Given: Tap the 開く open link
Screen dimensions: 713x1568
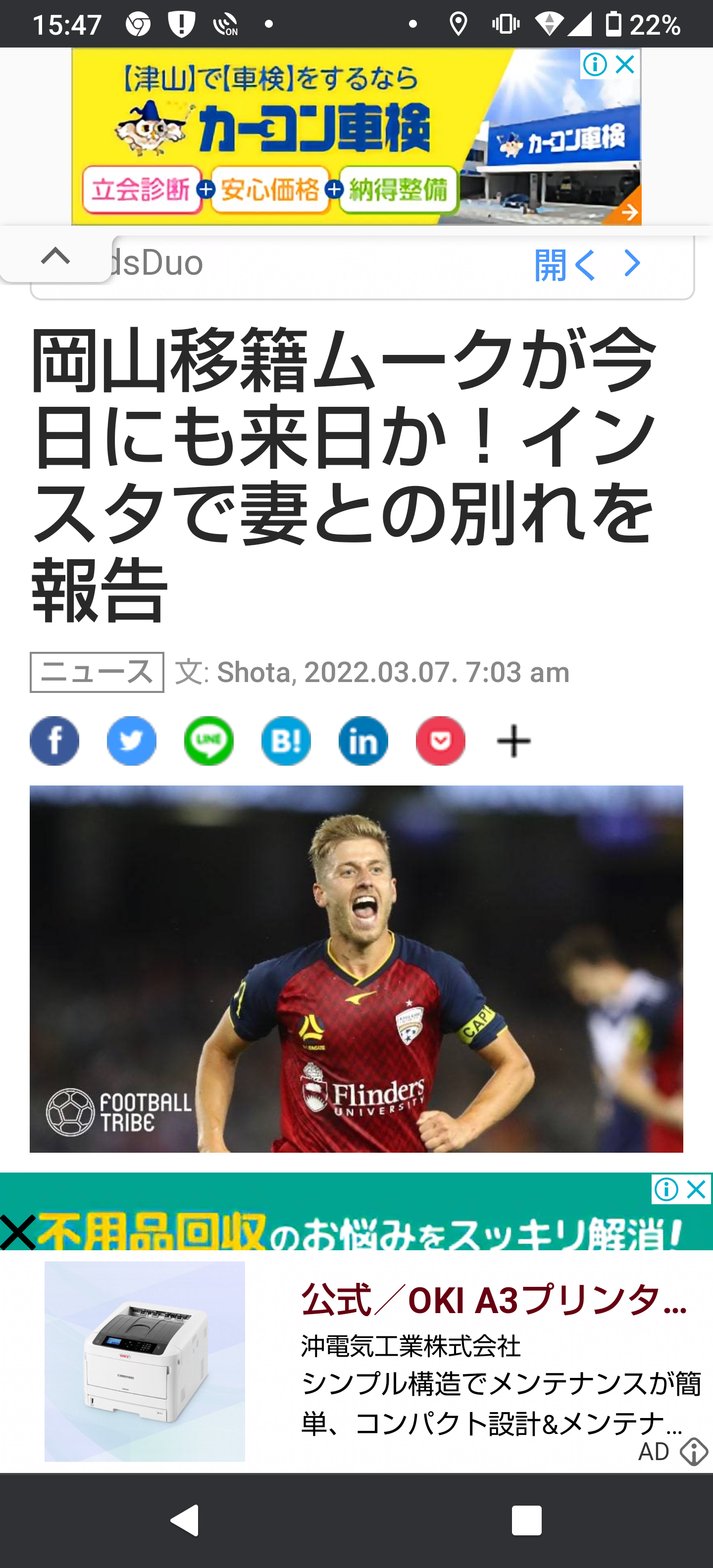Looking at the screenshot, I should pos(564,265).
